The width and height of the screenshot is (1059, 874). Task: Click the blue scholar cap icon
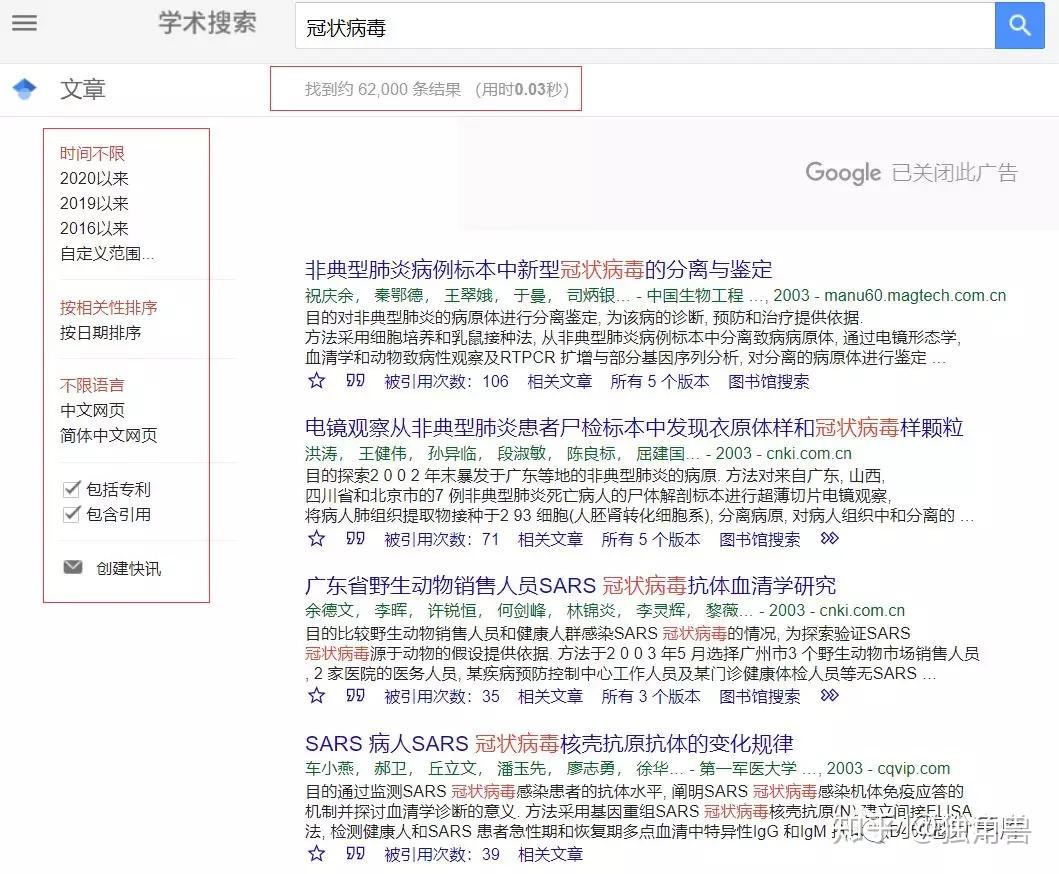click(24, 88)
